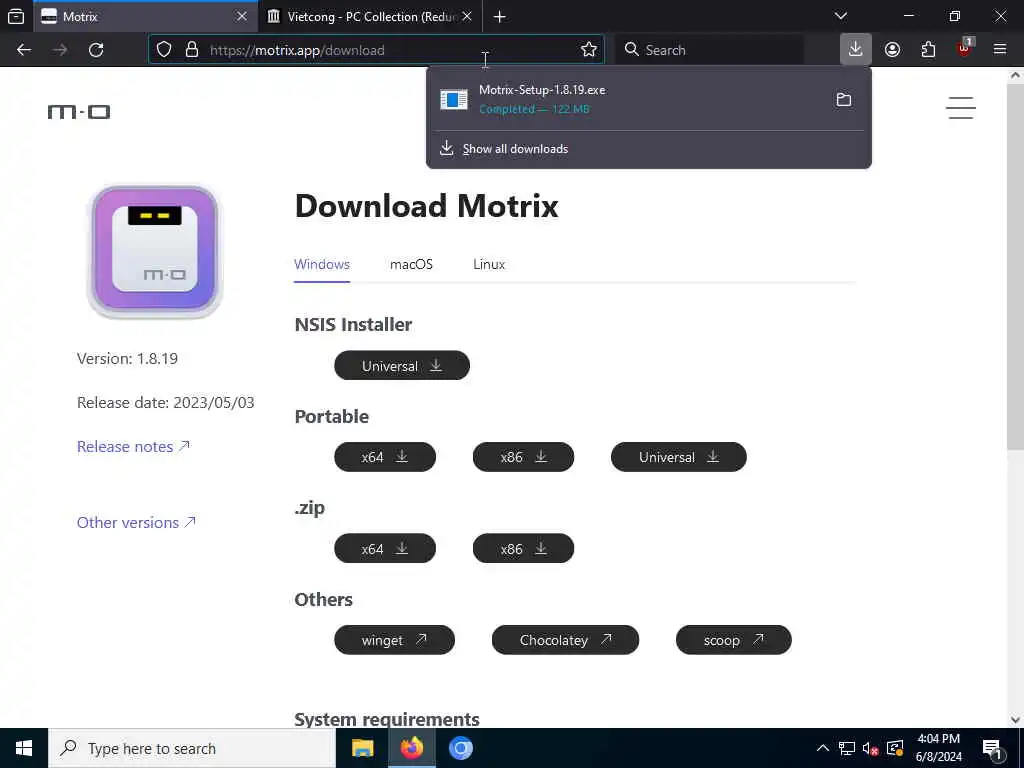Open the tracking protection shield icon
Image resolution: width=1024 pixels, height=768 pixels.
164,50
